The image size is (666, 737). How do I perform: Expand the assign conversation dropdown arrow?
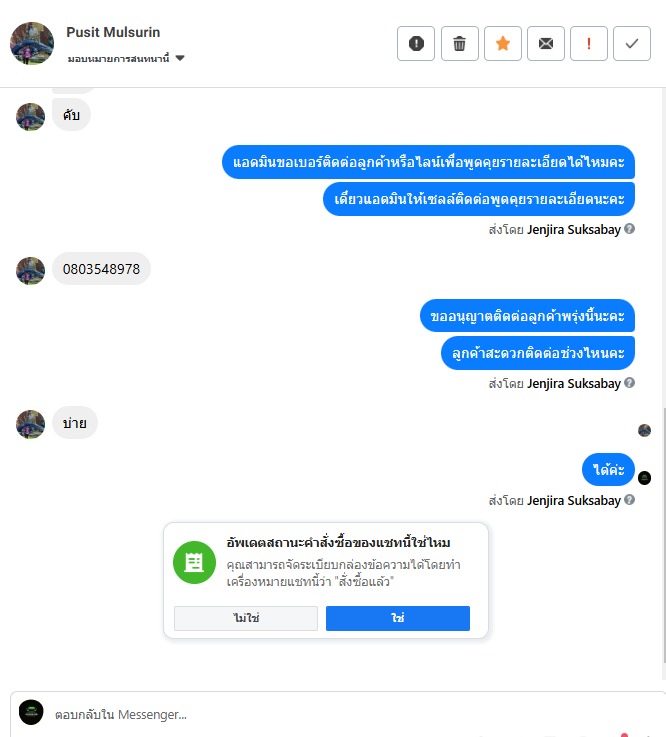click(x=180, y=58)
